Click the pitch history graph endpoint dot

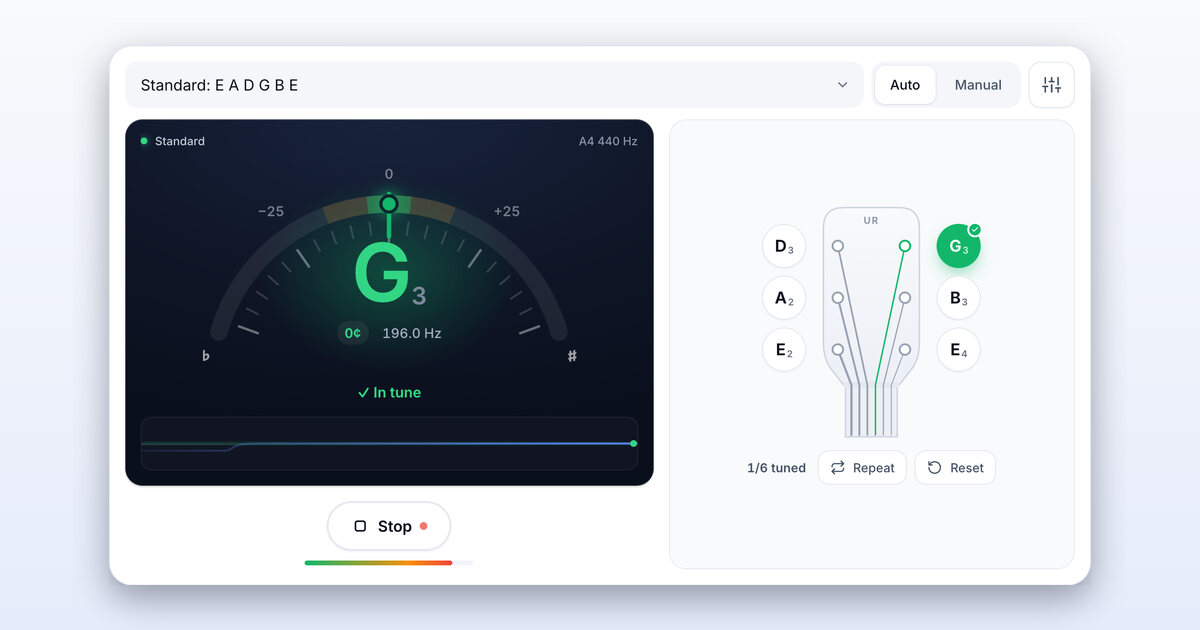pyautogui.click(x=633, y=443)
